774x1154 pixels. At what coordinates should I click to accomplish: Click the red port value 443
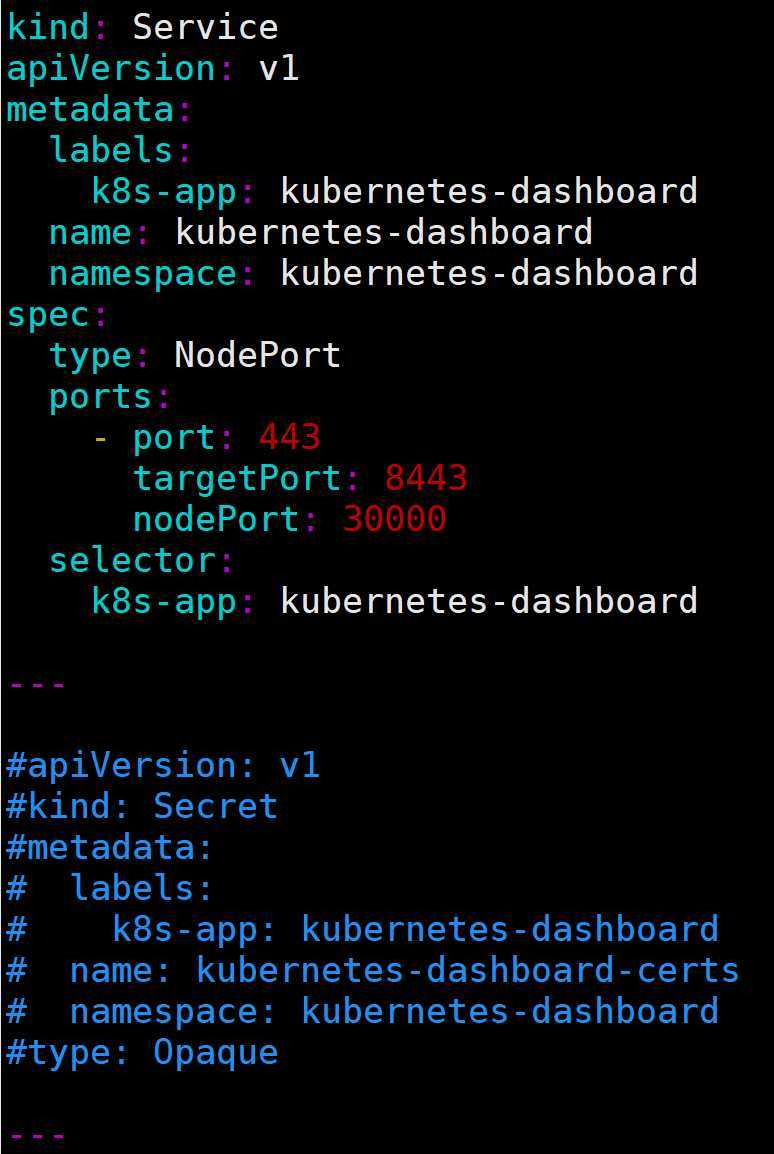pyautogui.click(x=289, y=437)
